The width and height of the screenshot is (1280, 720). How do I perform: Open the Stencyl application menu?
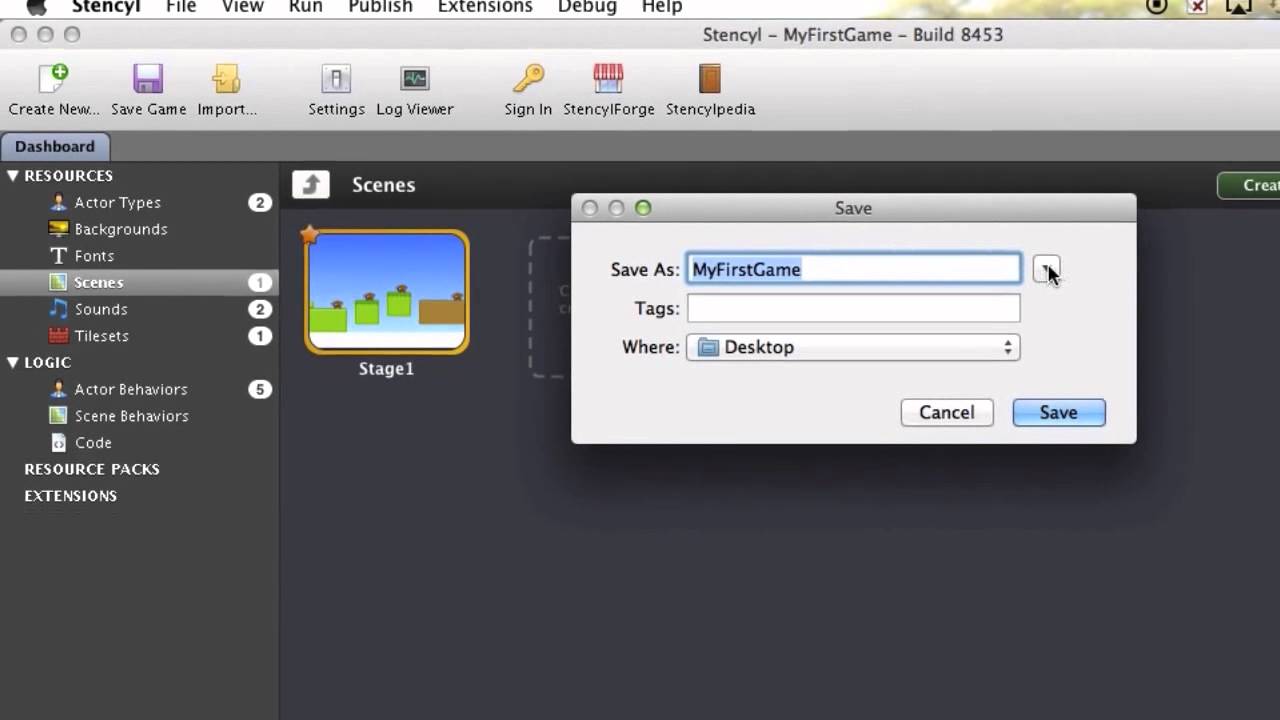coord(106,7)
